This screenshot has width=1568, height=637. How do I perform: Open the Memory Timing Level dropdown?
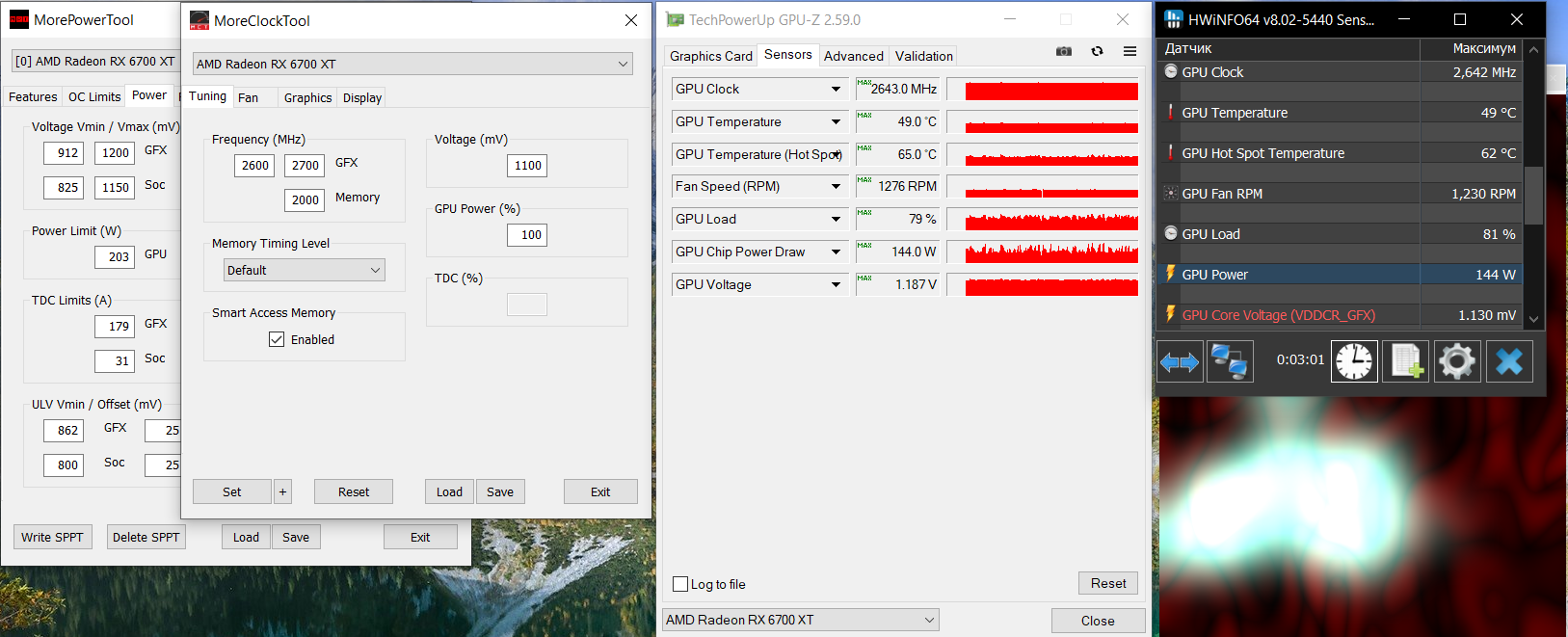tap(305, 270)
